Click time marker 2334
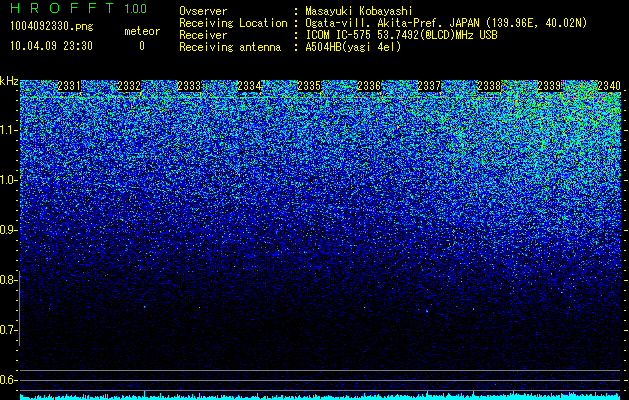The height and width of the screenshot is (400, 629). 249,86
